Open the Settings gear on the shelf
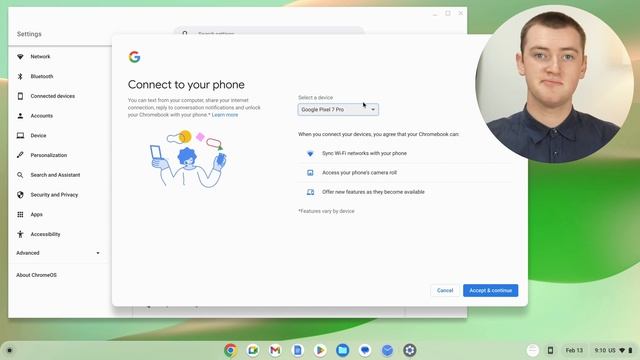 (410, 350)
